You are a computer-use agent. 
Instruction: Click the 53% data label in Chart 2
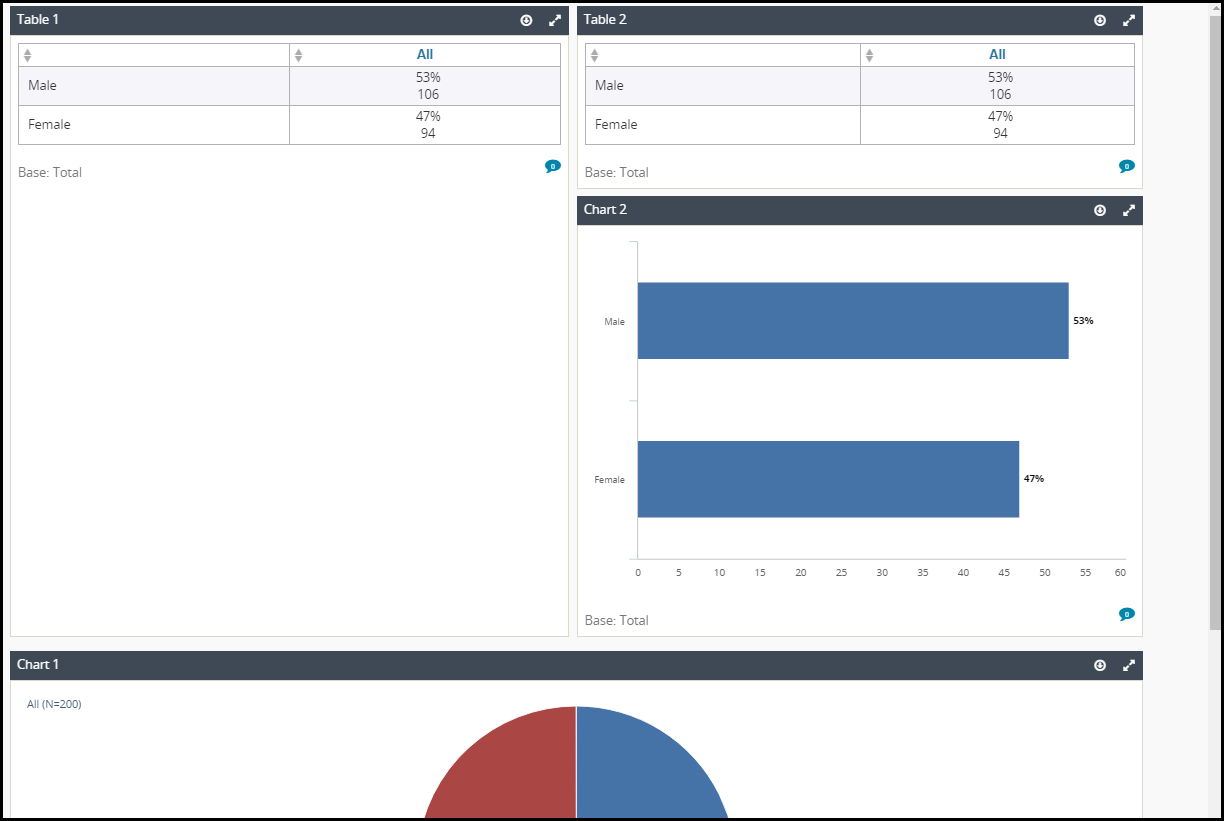[1083, 321]
